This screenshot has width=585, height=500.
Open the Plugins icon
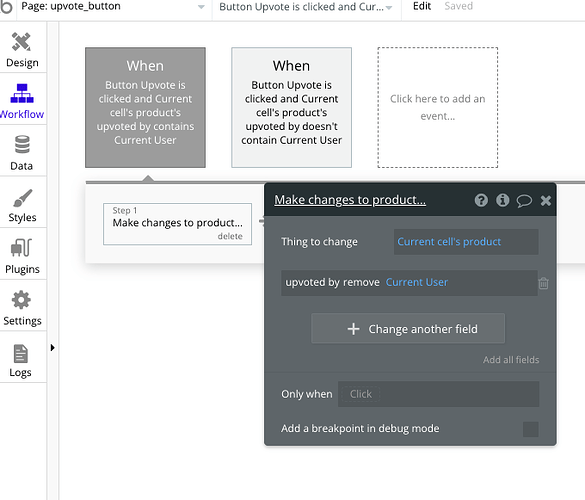[22, 248]
